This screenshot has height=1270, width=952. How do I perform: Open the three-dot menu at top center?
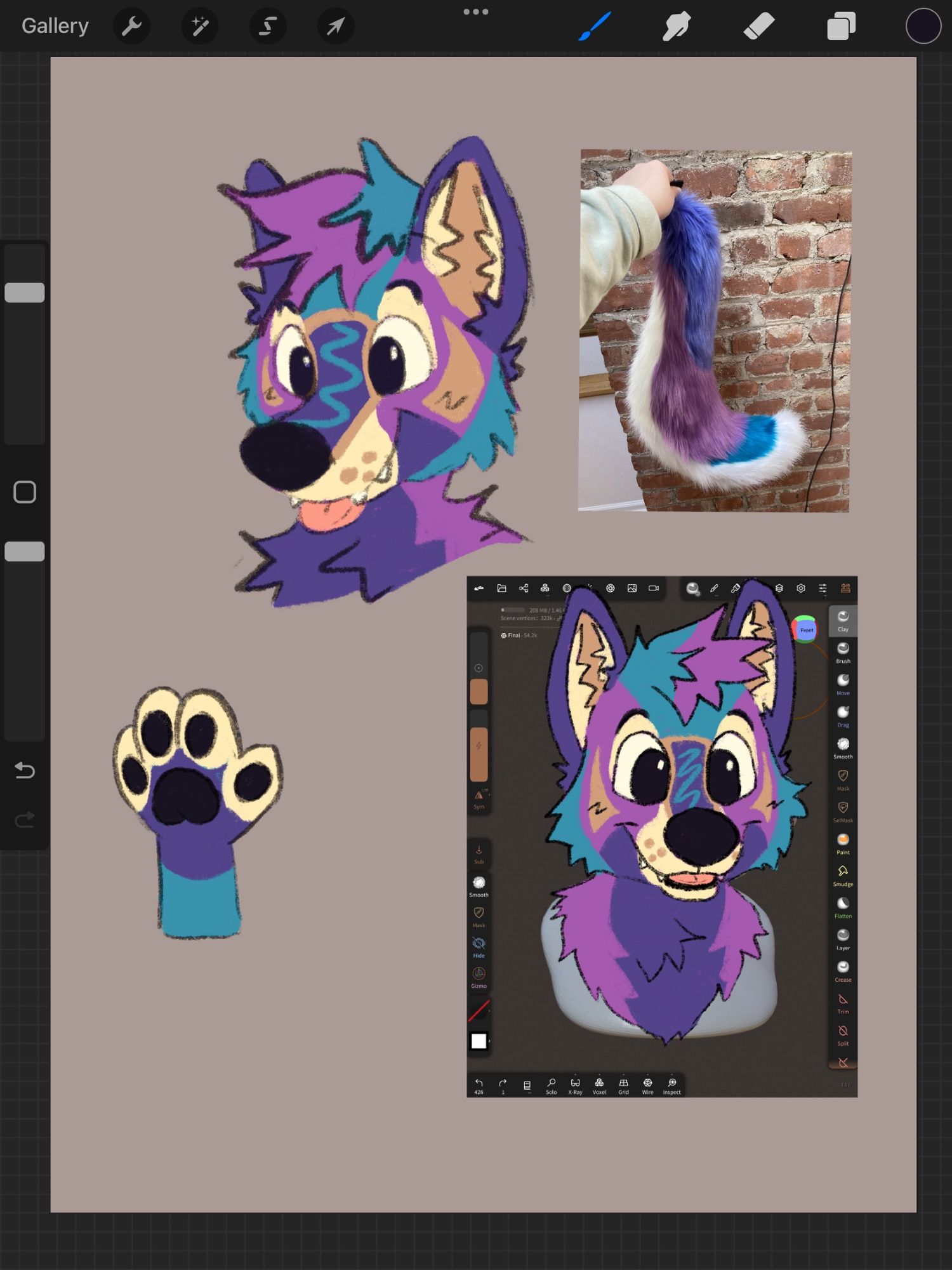476,11
